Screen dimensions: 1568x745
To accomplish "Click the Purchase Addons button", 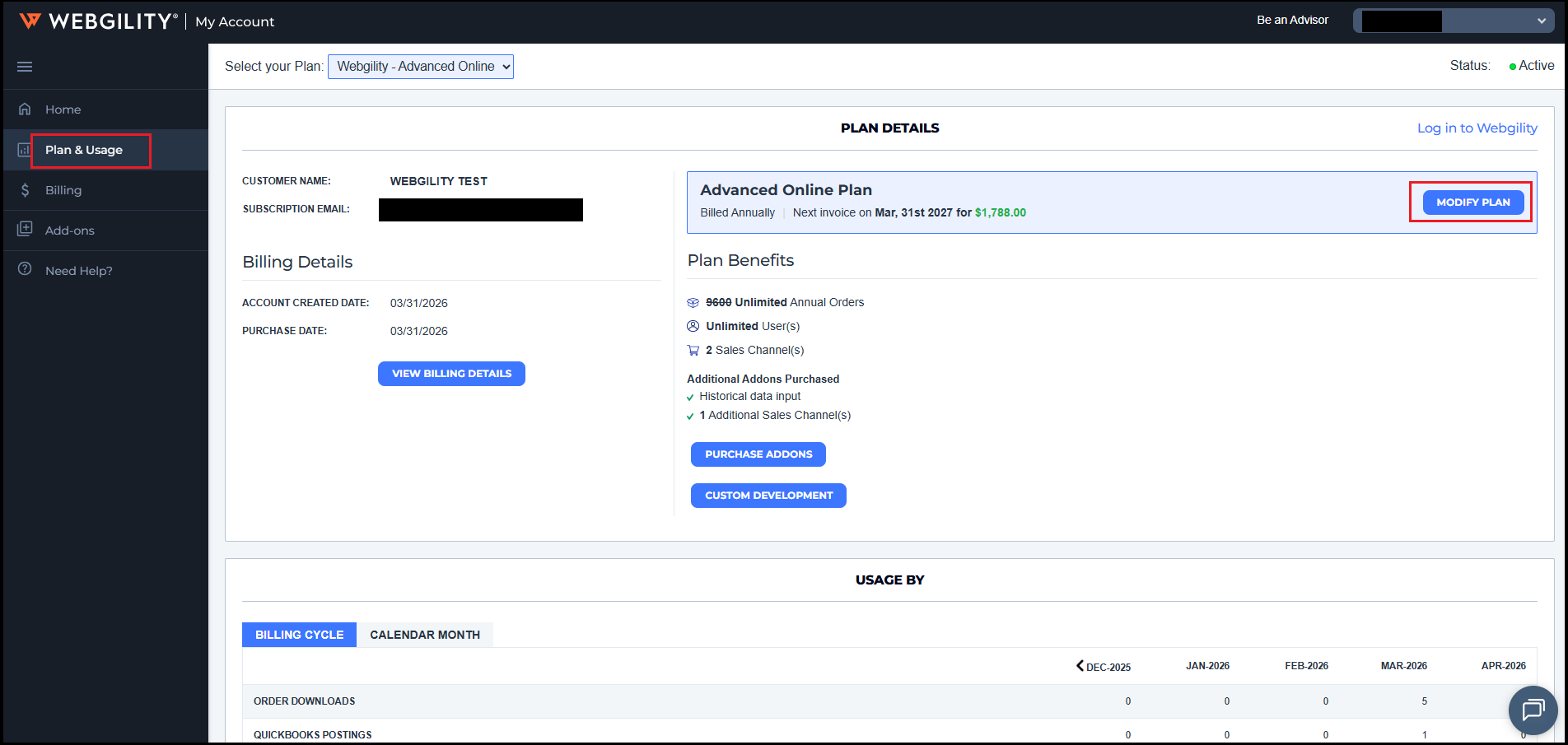I will click(x=758, y=454).
